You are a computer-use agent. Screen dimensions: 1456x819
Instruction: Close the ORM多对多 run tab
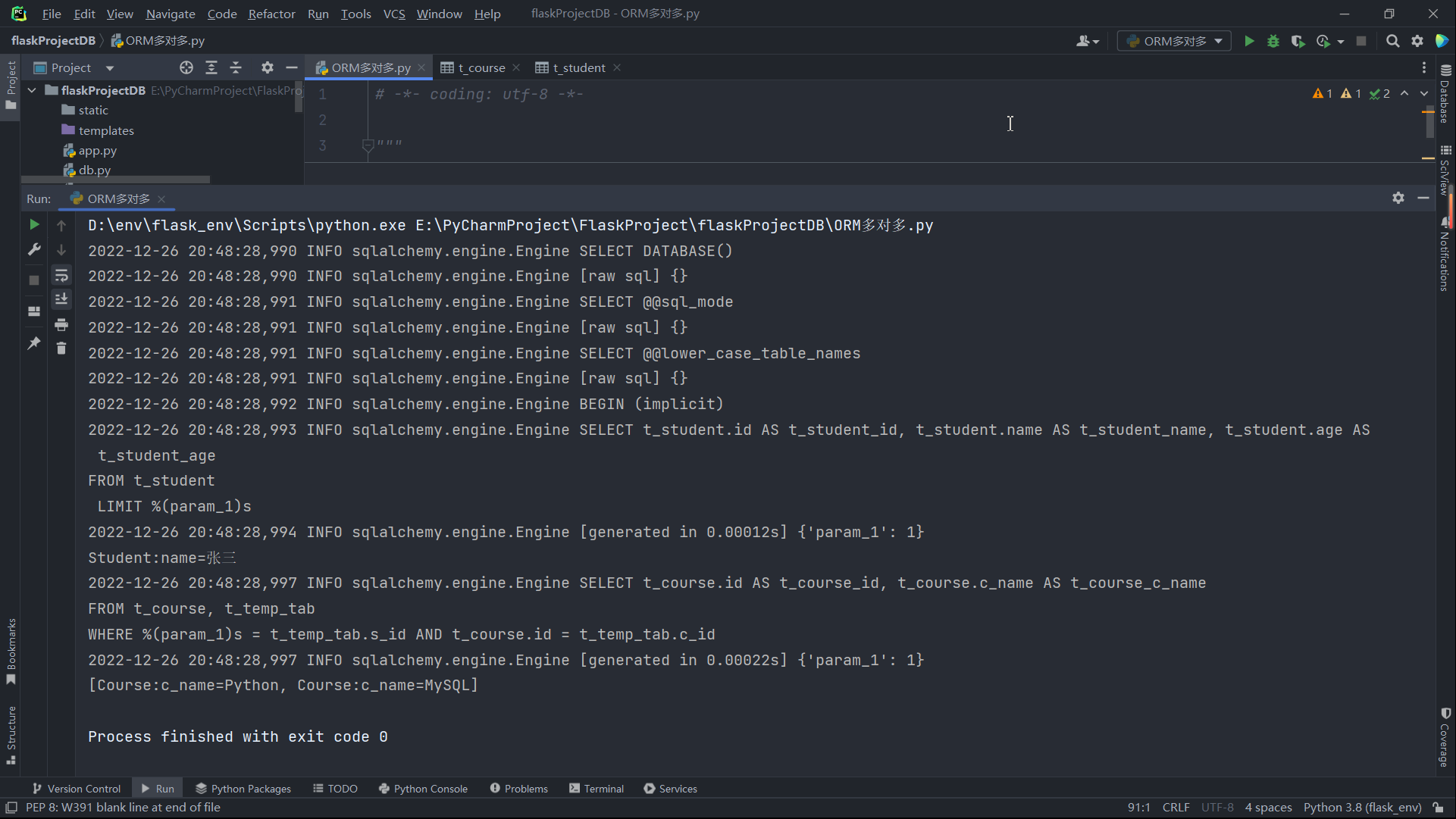[x=161, y=199]
